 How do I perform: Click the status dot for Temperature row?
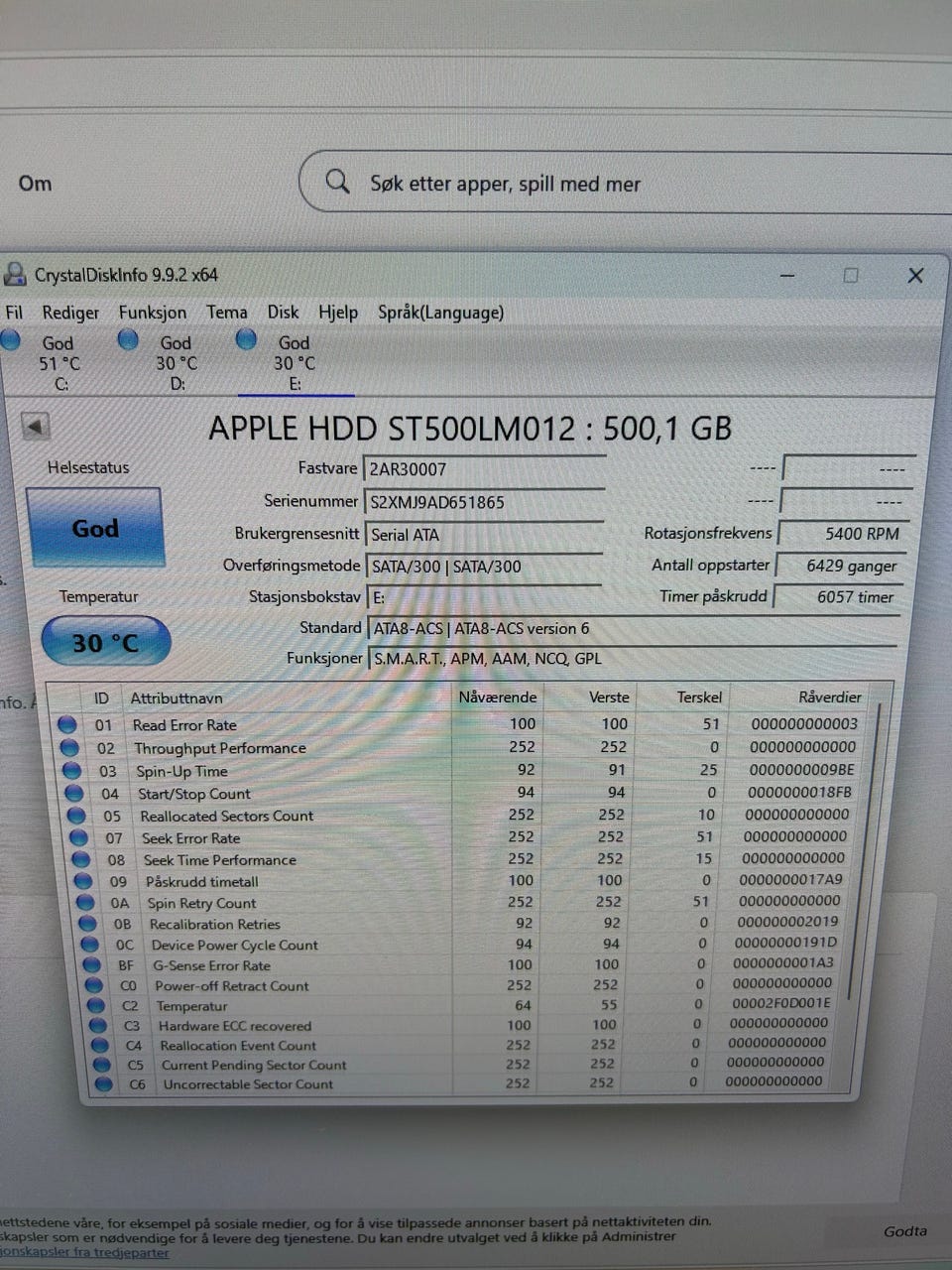pos(96,1006)
